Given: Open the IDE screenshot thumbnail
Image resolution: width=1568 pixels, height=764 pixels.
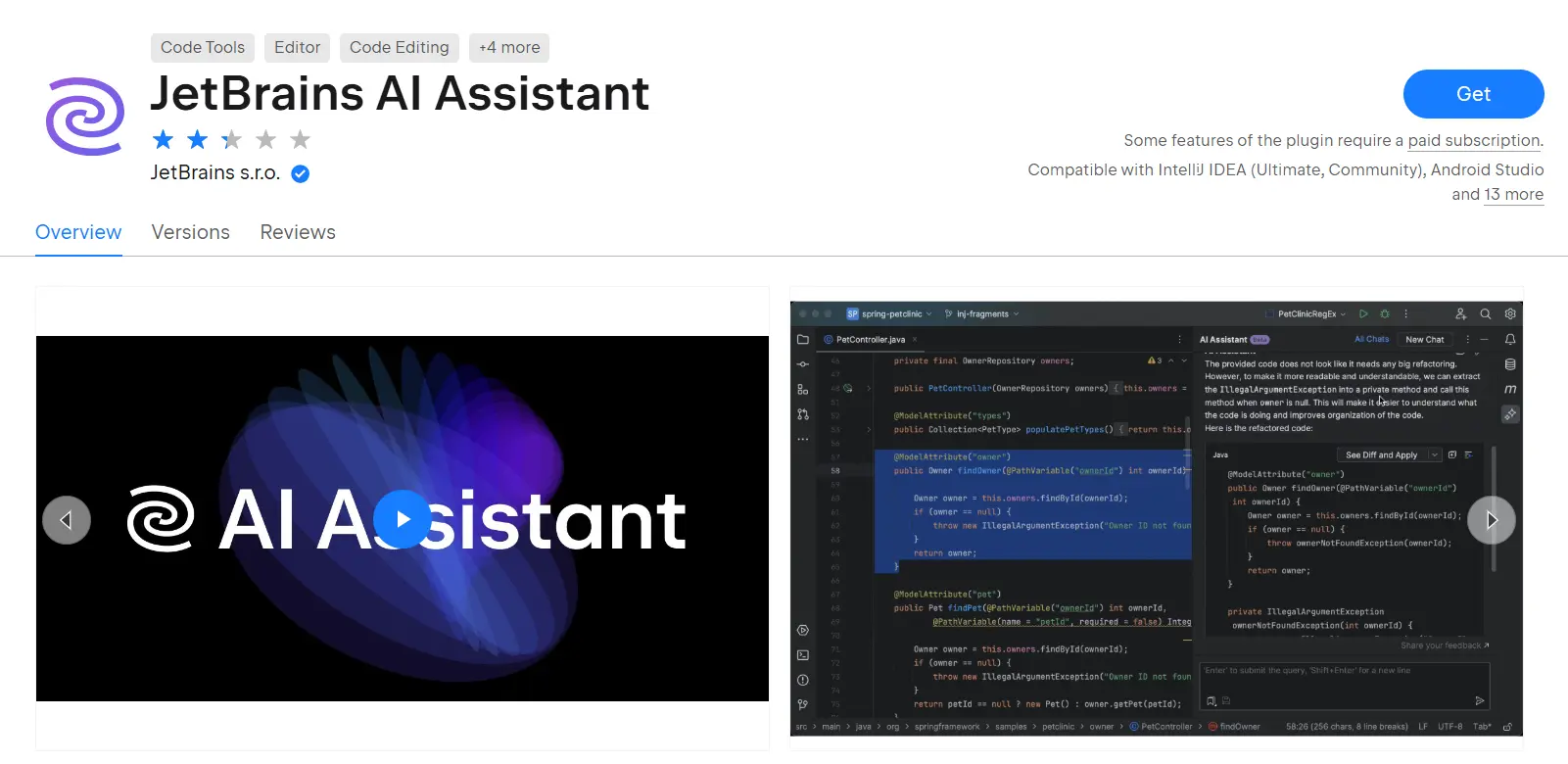Looking at the screenshot, I should tap(1156, 518).
